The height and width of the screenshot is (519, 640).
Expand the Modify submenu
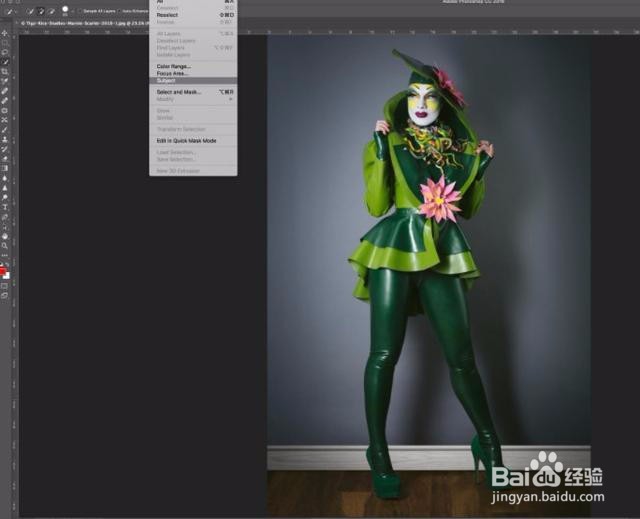(193, 99)
